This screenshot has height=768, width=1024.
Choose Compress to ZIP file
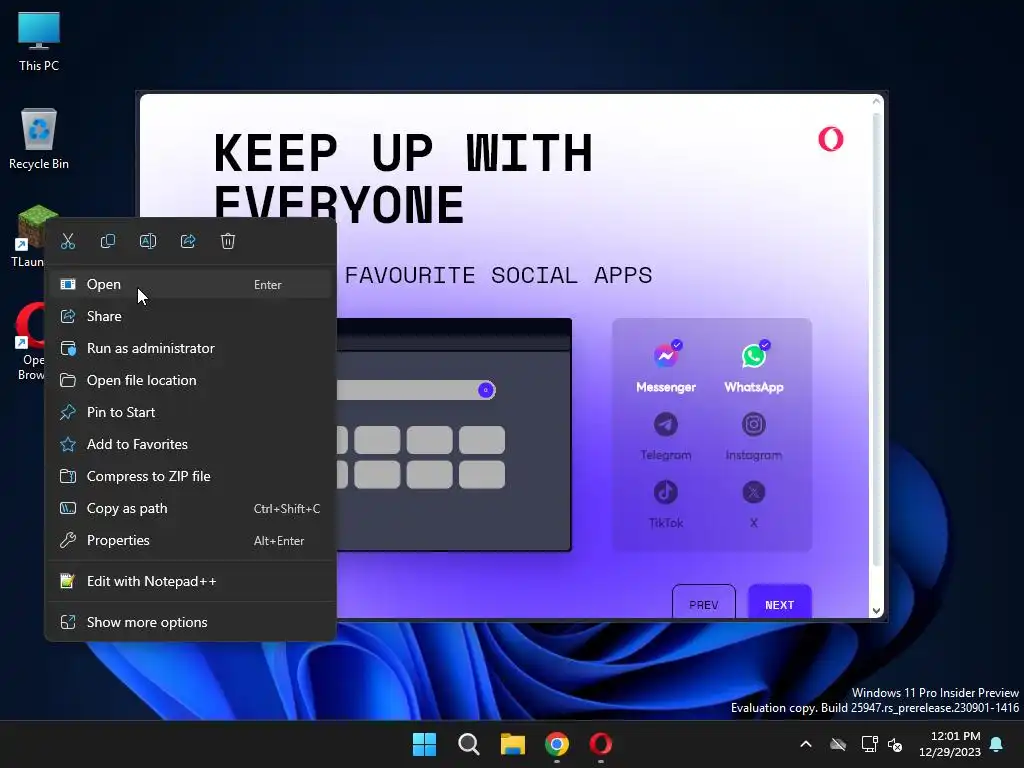point(190,476)
